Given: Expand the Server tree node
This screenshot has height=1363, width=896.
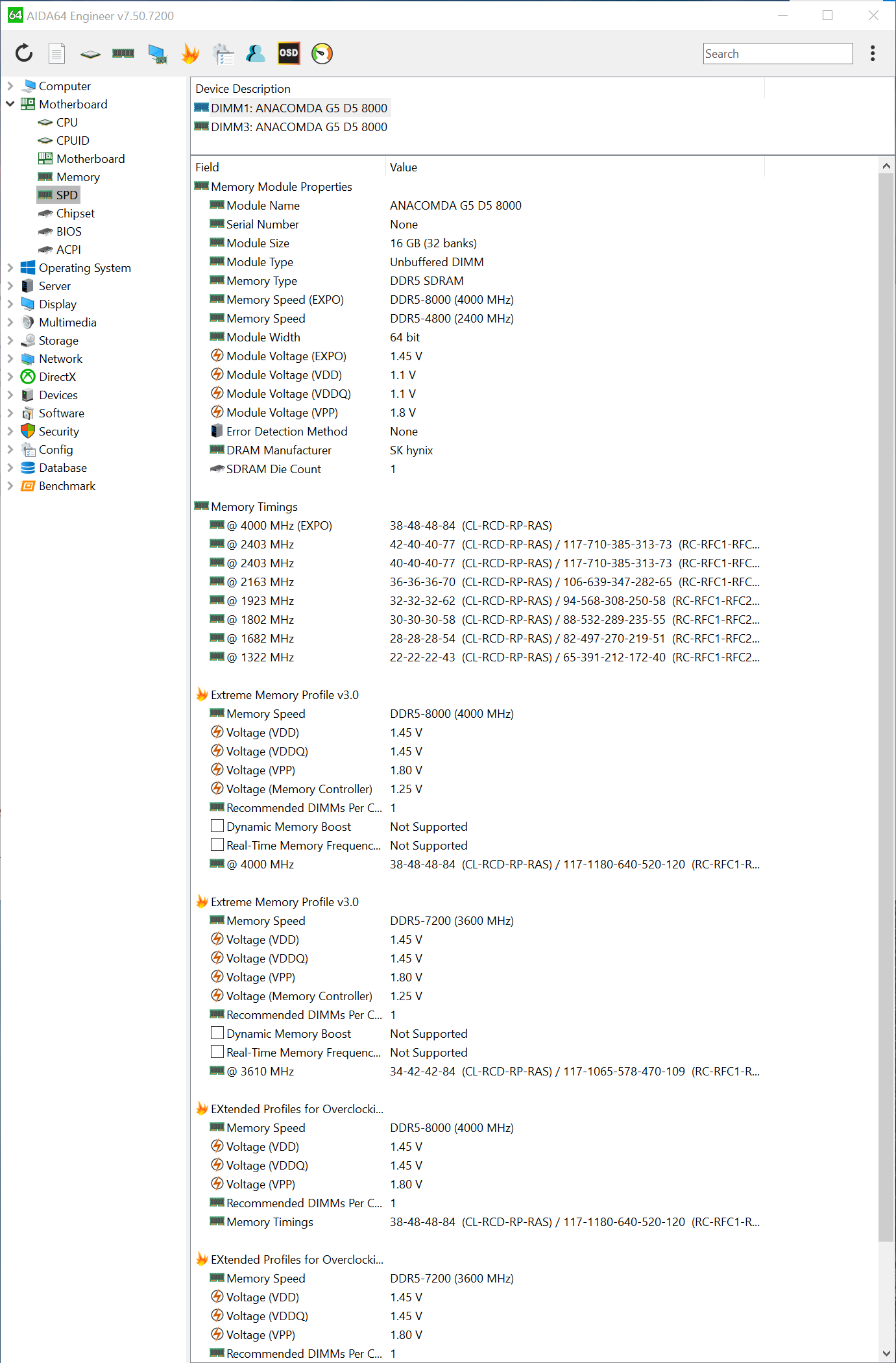Looking at the screenshot, I should (10, 286).
